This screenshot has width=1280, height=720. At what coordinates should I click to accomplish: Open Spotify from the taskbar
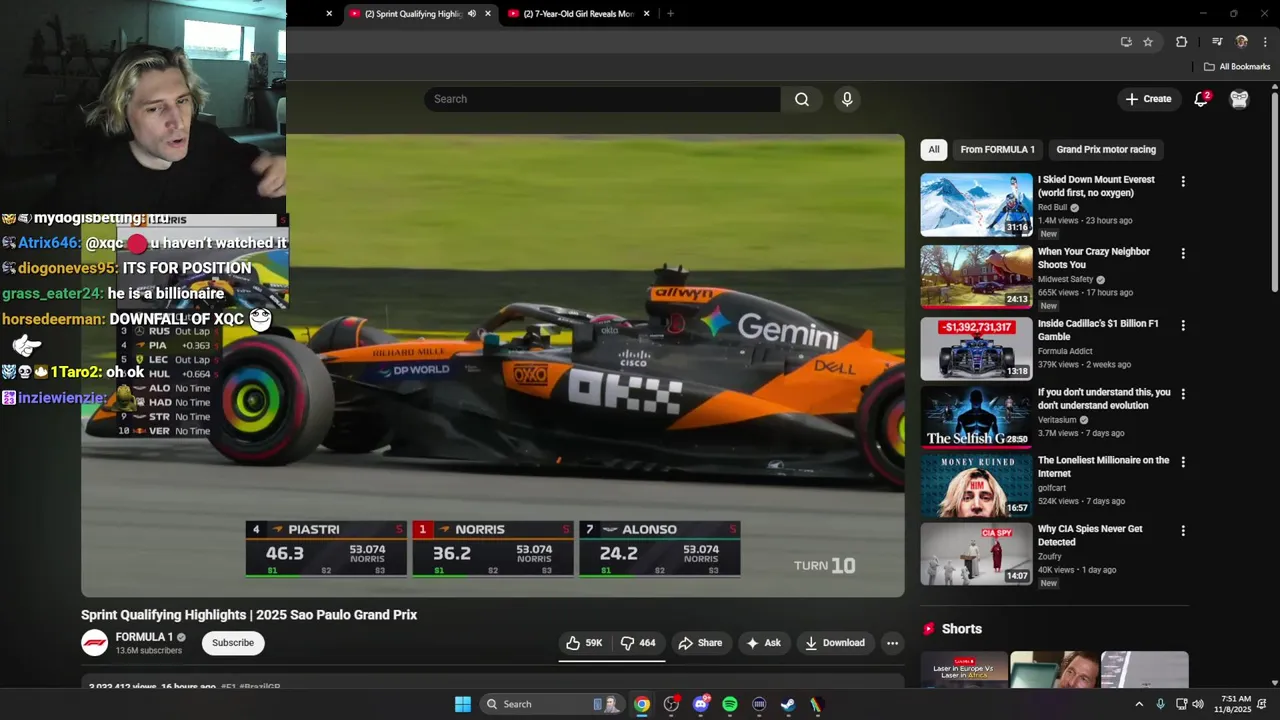[x=730, y=704]
